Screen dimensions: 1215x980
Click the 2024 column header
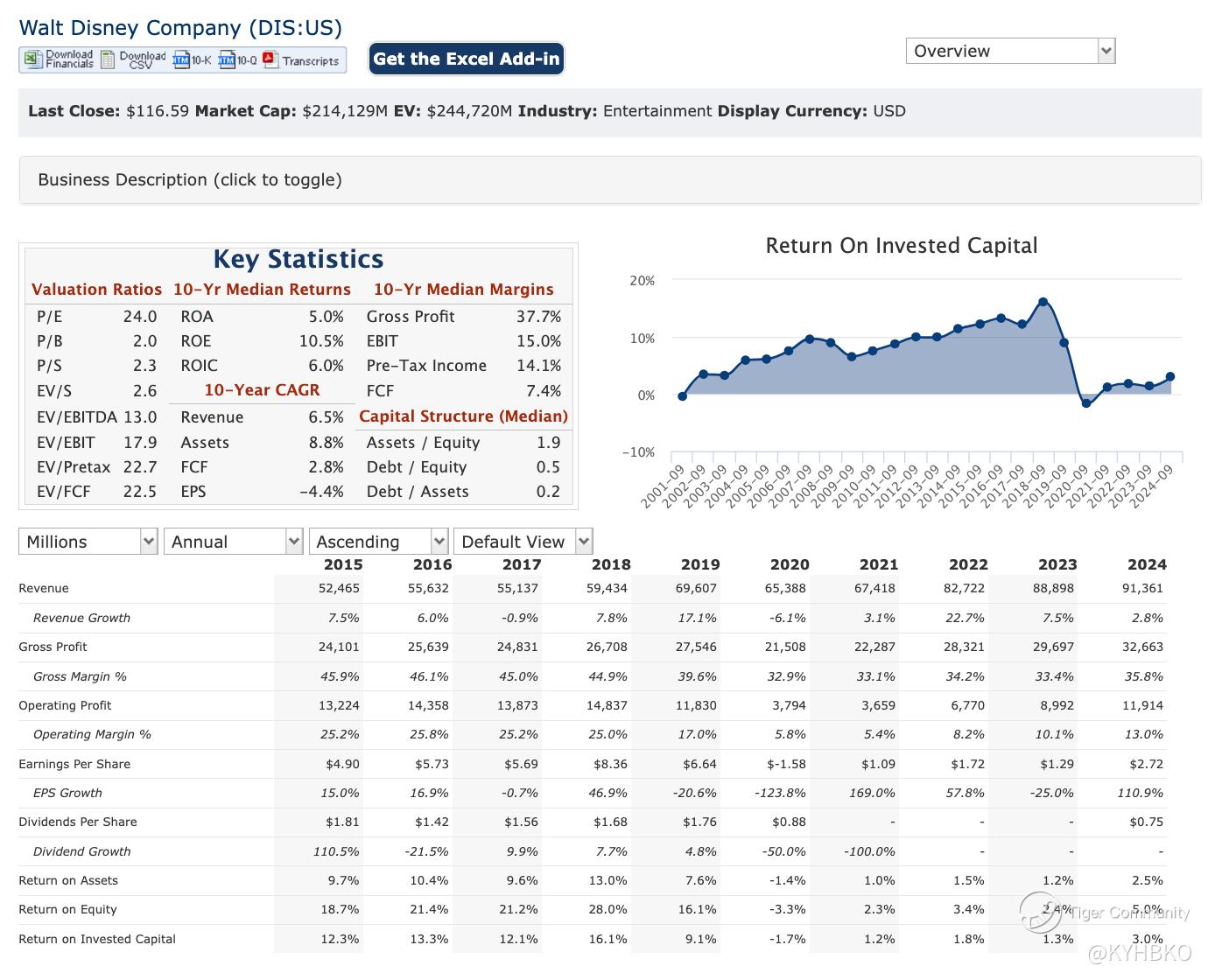pos(1147,564)
